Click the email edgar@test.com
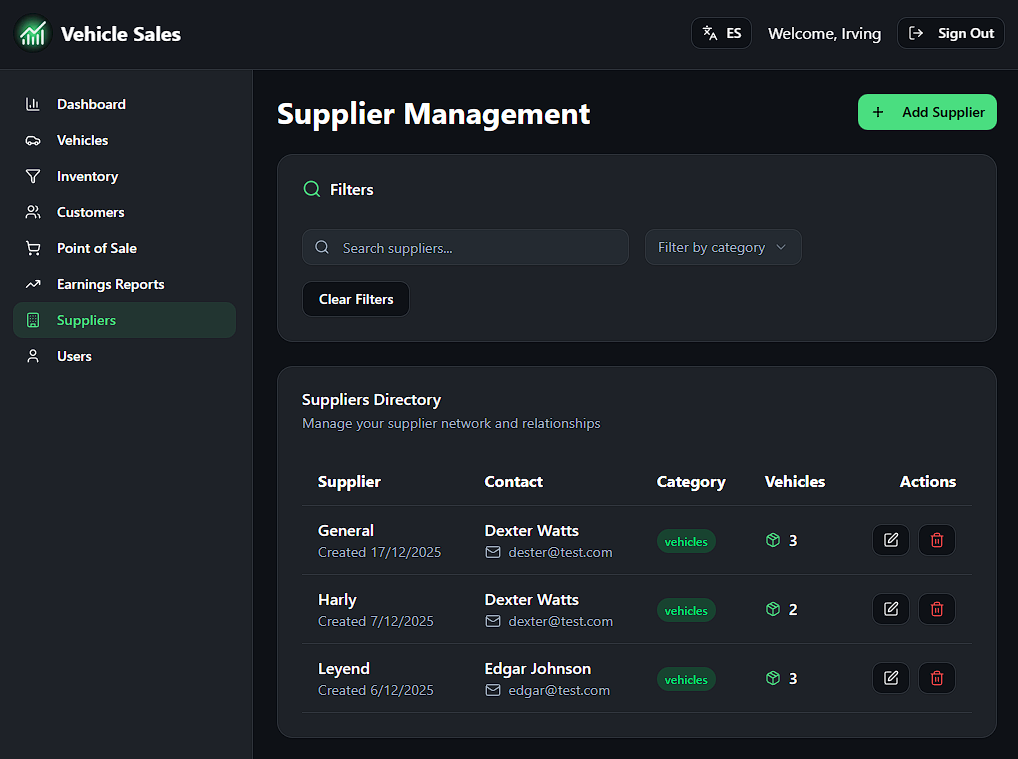This screenshot has height=759, width=1018. point(559,690)
